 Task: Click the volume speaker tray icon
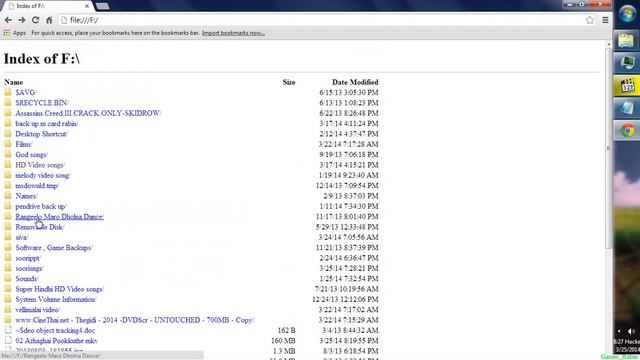click(x=631, y=331)
